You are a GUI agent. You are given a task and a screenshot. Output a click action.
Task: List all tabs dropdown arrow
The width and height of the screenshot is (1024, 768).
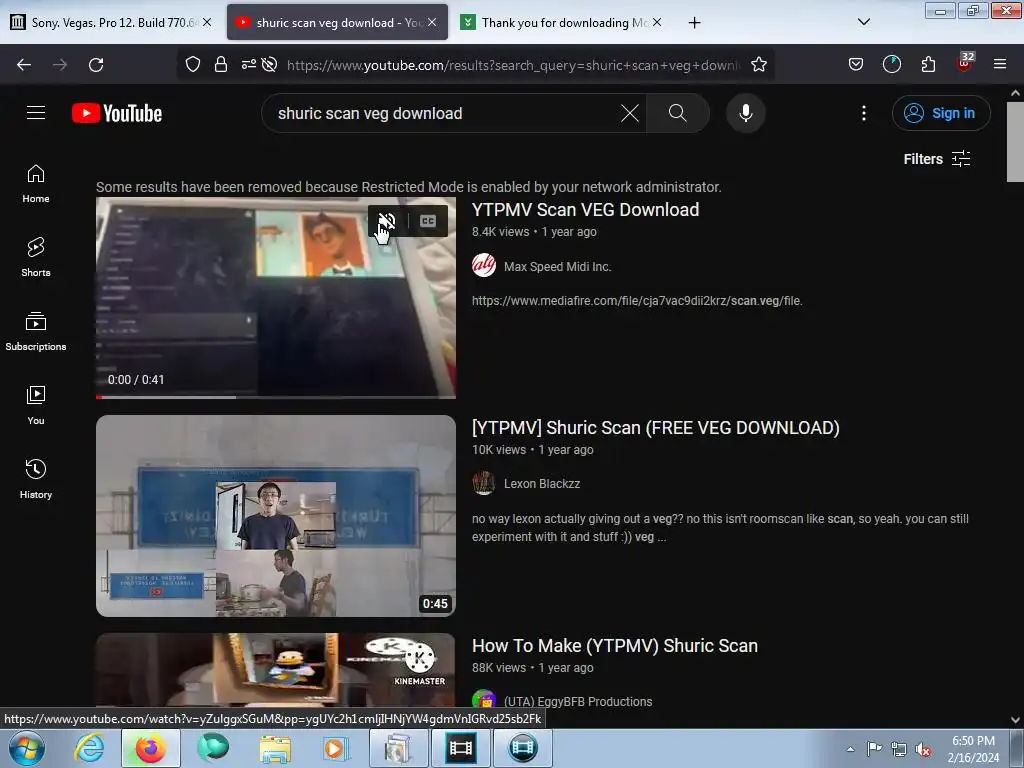863,22
